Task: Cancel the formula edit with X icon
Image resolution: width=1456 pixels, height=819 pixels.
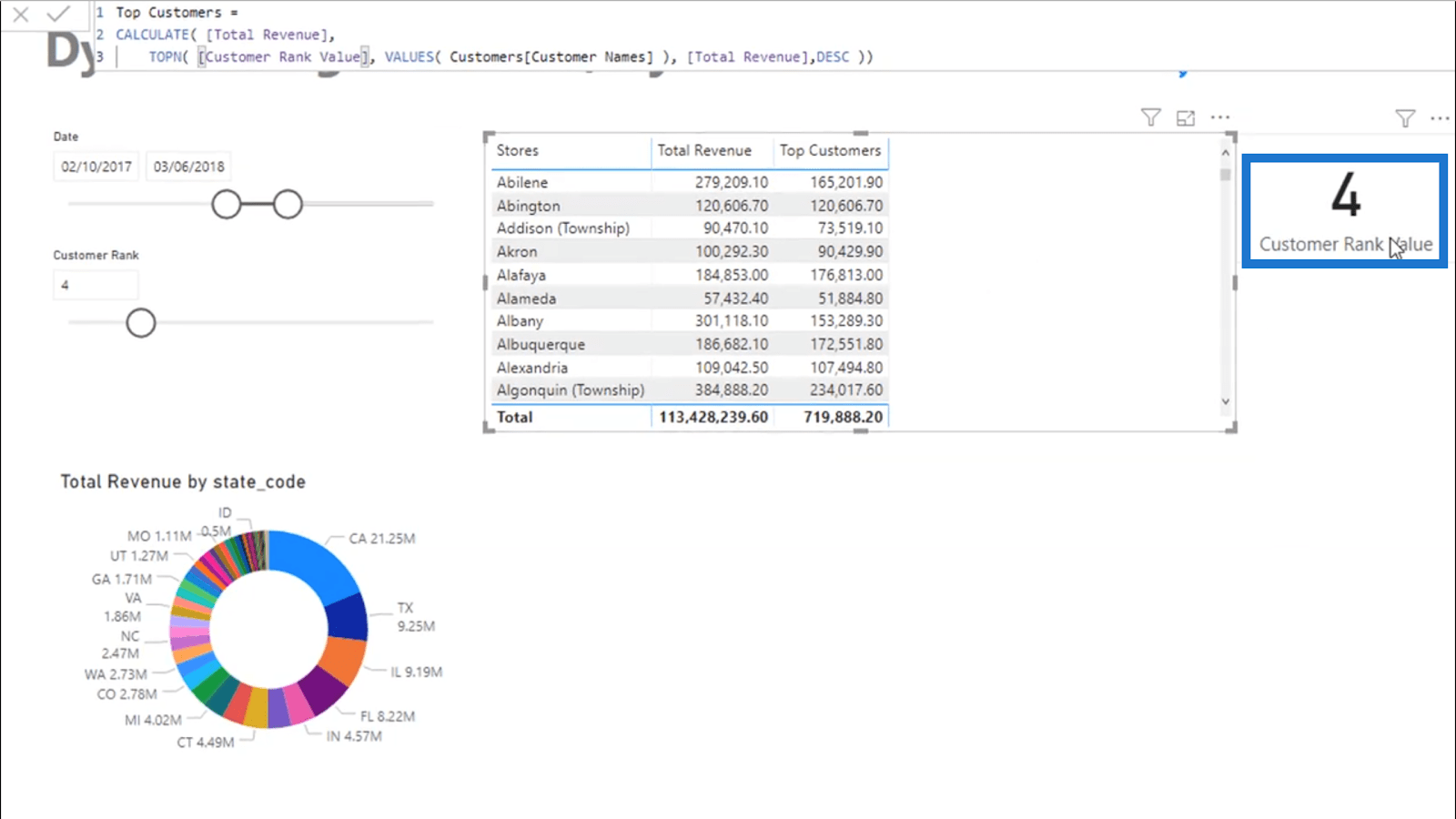Action: click(21, 14)
